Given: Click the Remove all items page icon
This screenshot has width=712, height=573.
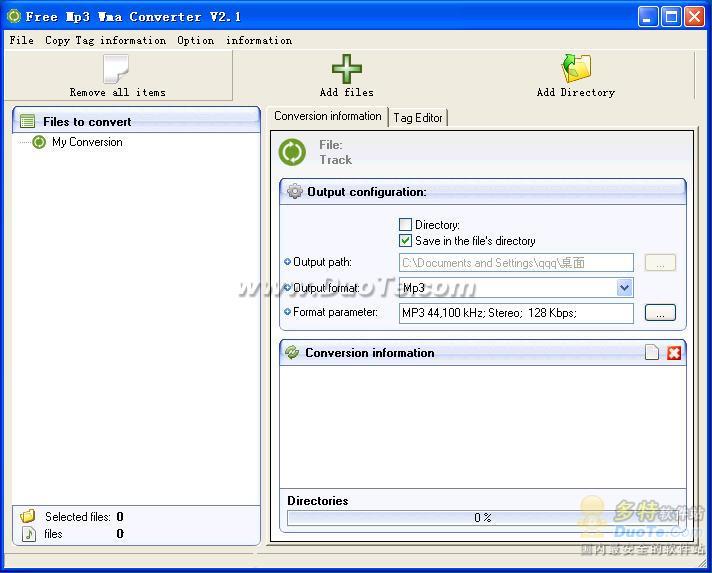Looking at the screenshot, I should click(116, 69).
